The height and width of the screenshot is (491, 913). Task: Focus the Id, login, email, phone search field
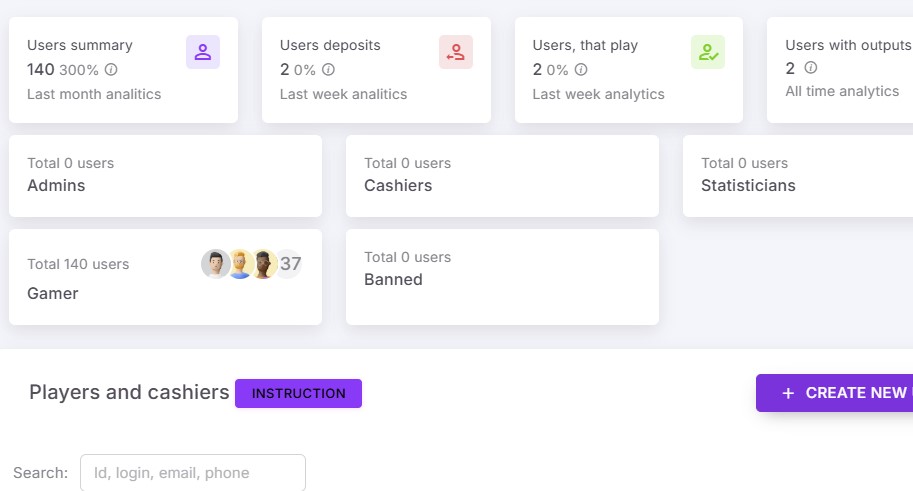pyautogui.click(x=193, y=472)
